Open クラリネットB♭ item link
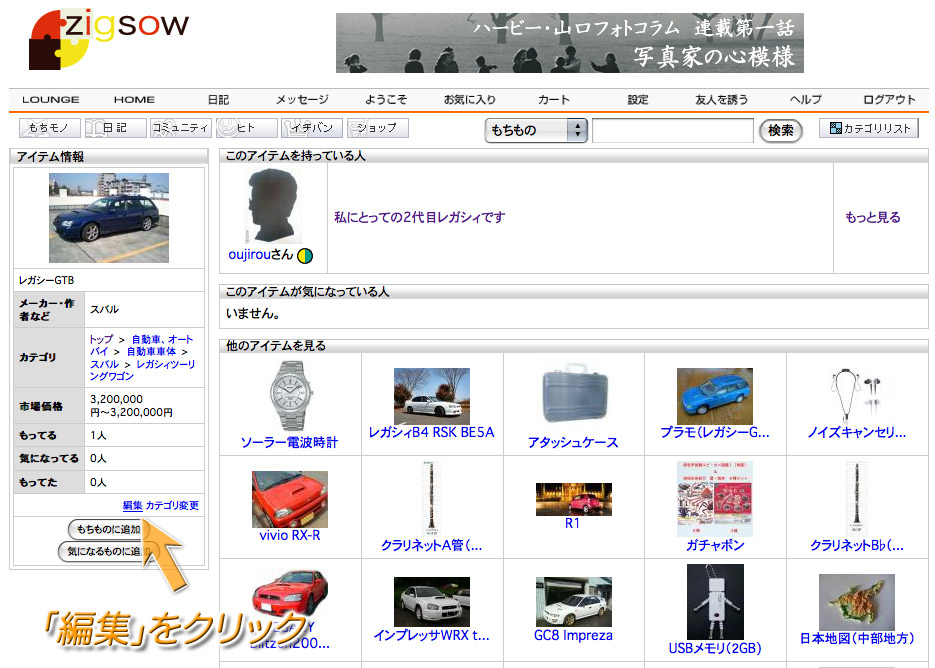The width and height of the screenshot is (935, 668). click(x=856, y=545)
